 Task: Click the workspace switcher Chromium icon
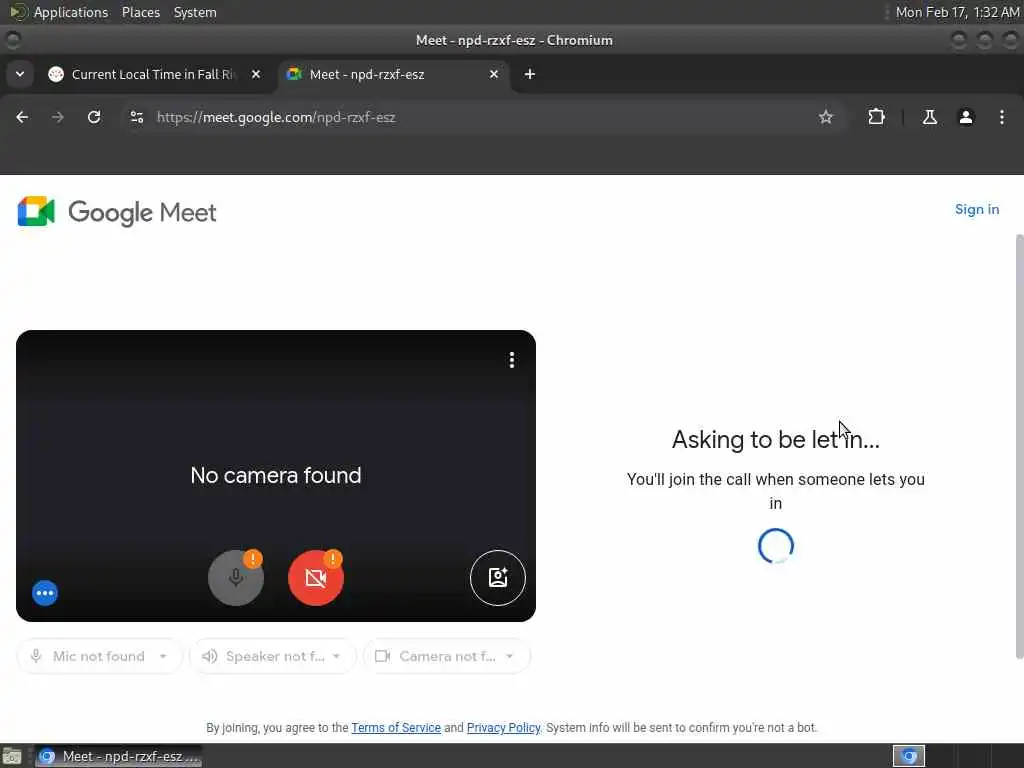pyautogui.click(x=908, y=756)
